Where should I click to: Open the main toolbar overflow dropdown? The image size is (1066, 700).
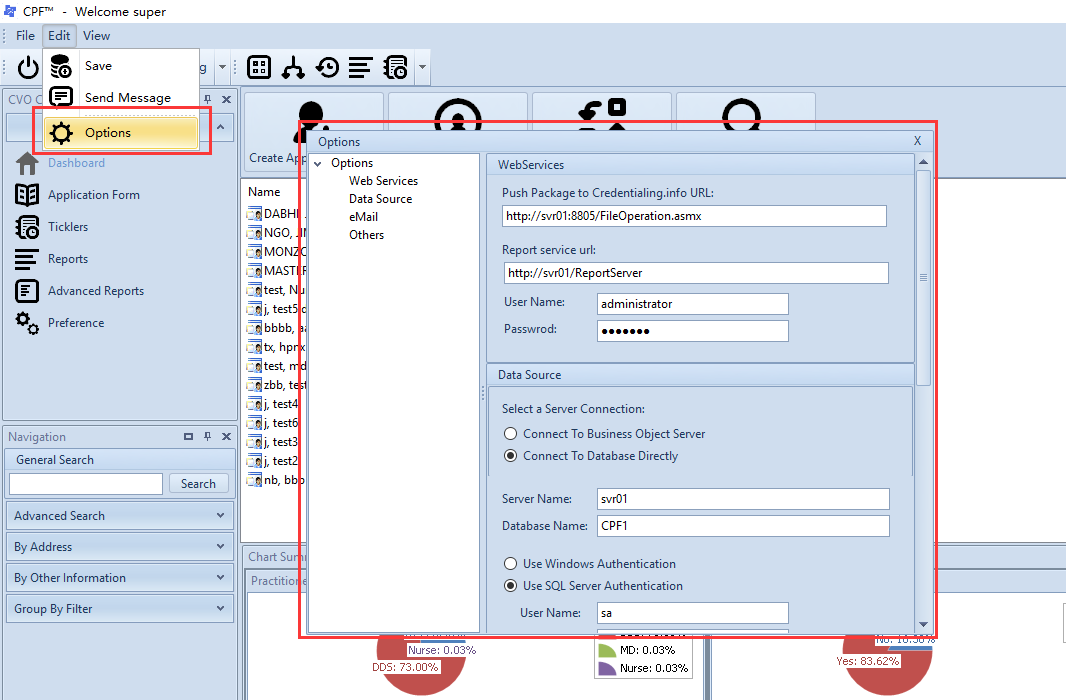point(422,67)
